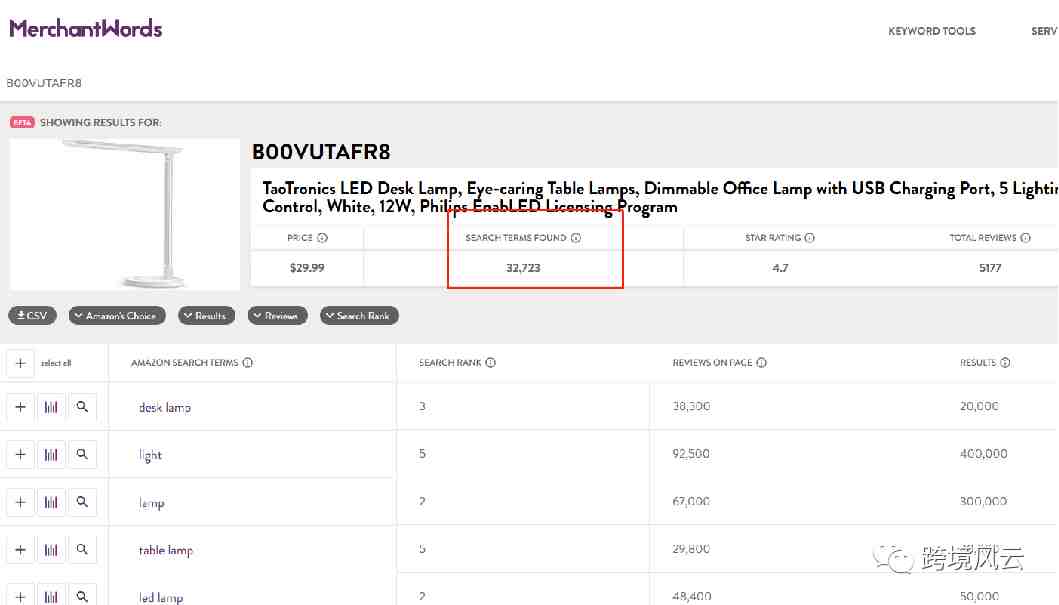Click the 5177 total reviews value
This screenshot has height=605, width=1059.
click(x=990, y=268)
